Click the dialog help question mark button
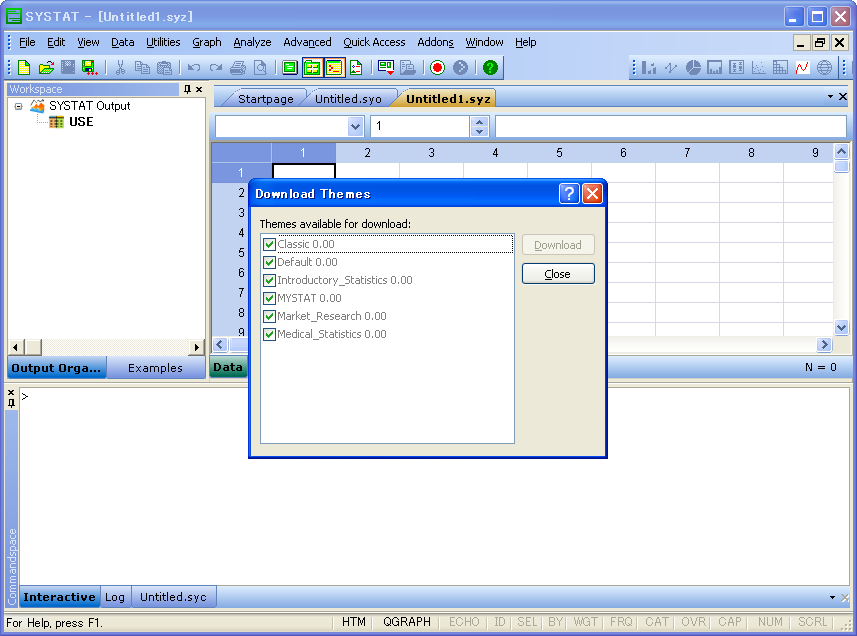This screenshot has height=636, width=857. click(x=569, y=193)
